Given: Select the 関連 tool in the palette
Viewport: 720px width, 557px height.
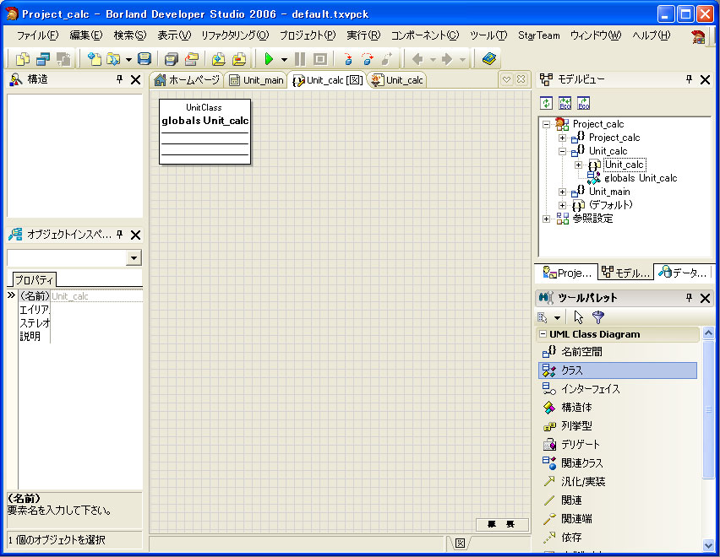Looking at the screenshot, I should 617,500.
